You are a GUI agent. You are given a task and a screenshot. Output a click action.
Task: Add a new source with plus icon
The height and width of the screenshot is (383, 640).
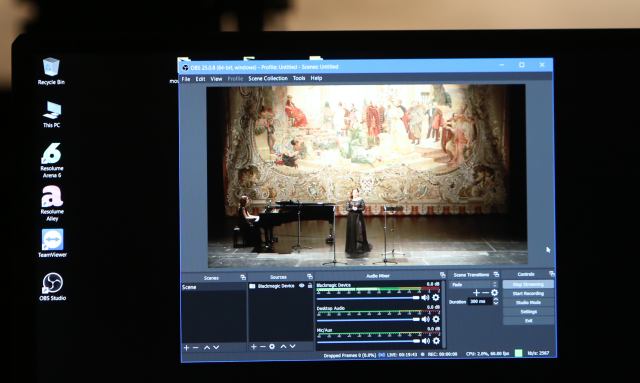tap(253, 347)
